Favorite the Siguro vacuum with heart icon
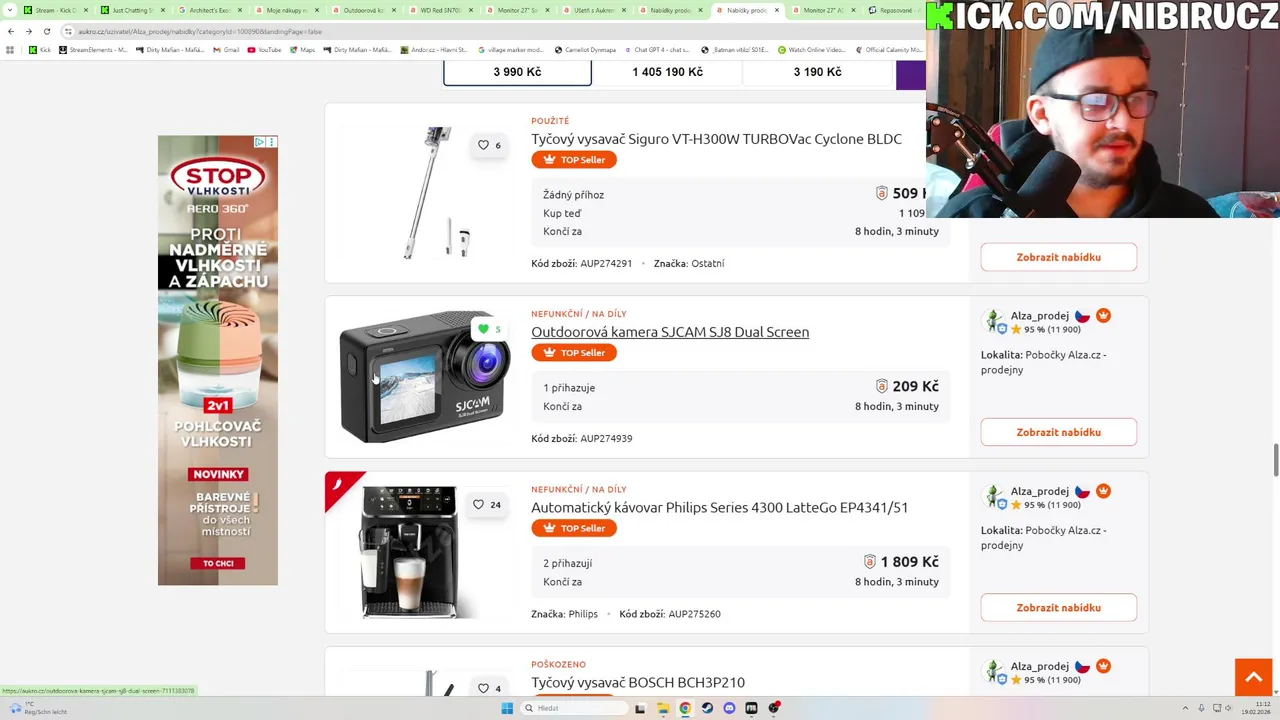Screen dimensions: 1280x720 (x=483, y=145)
